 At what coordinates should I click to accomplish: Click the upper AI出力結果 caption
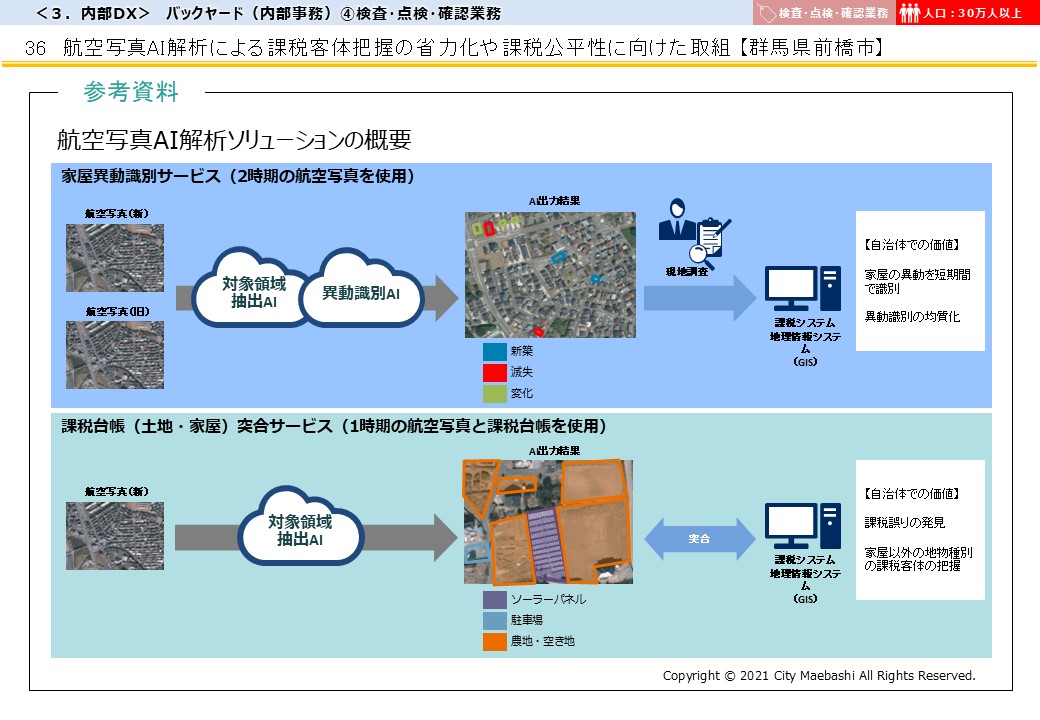554,201
